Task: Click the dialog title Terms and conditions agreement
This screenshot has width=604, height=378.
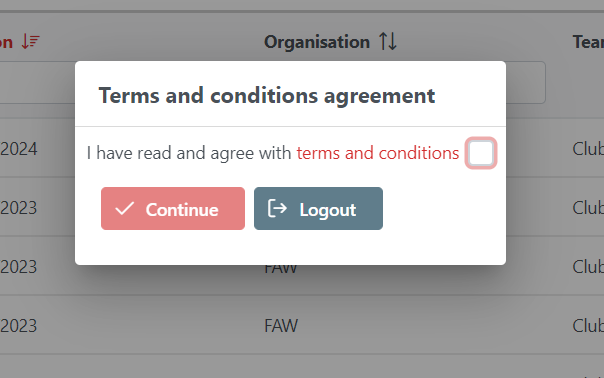Action: [x=267, y=96]
